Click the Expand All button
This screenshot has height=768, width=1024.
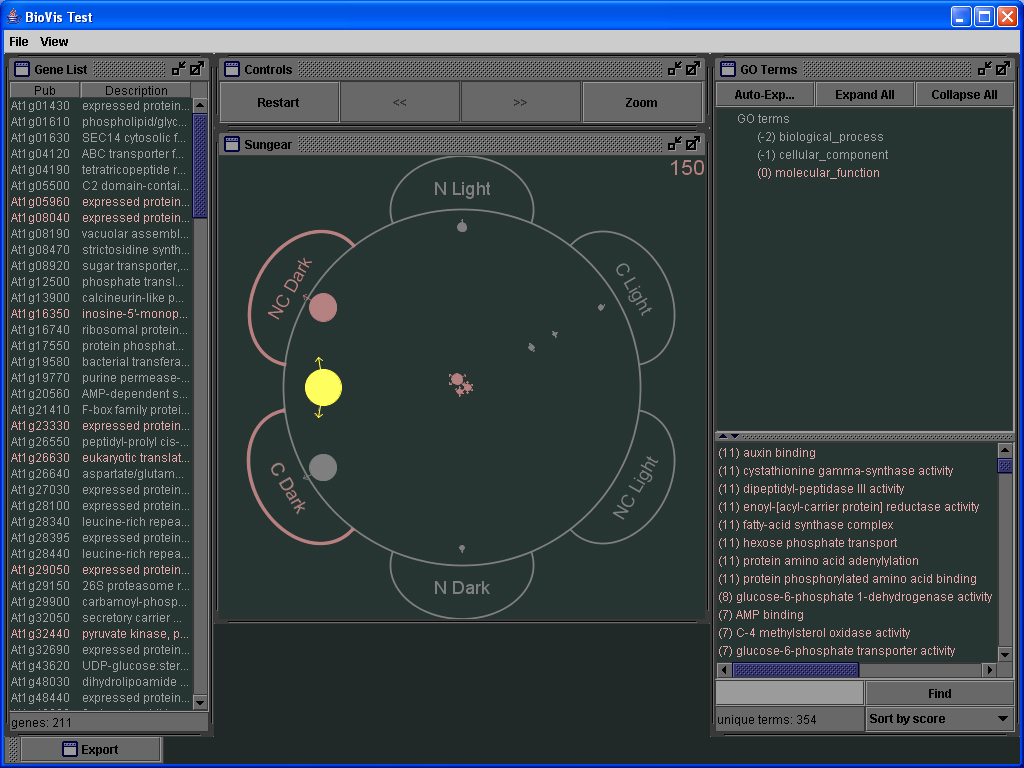click(864, 95)
